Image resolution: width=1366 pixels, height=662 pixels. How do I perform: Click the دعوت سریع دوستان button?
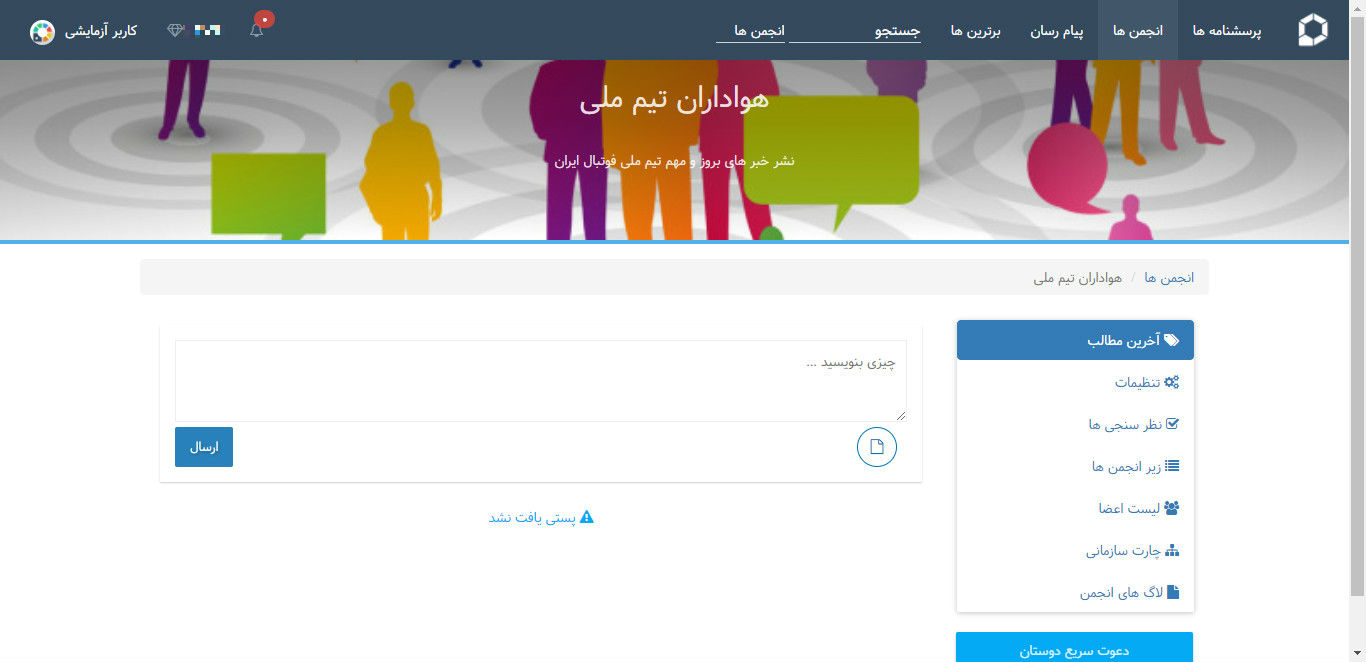pyautogui.click(x=1074, y=650)
